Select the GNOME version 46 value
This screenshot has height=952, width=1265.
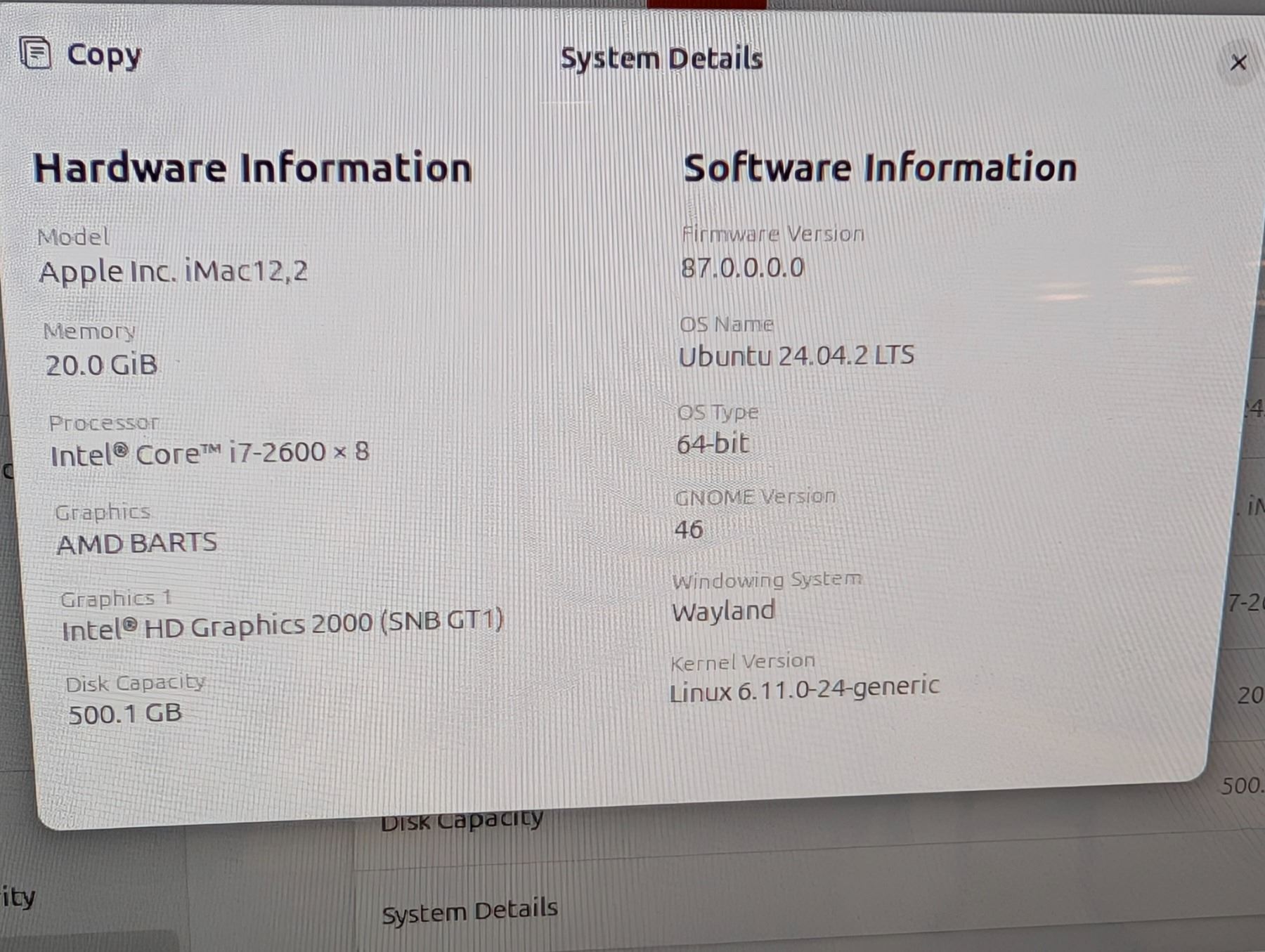[689, 529]
